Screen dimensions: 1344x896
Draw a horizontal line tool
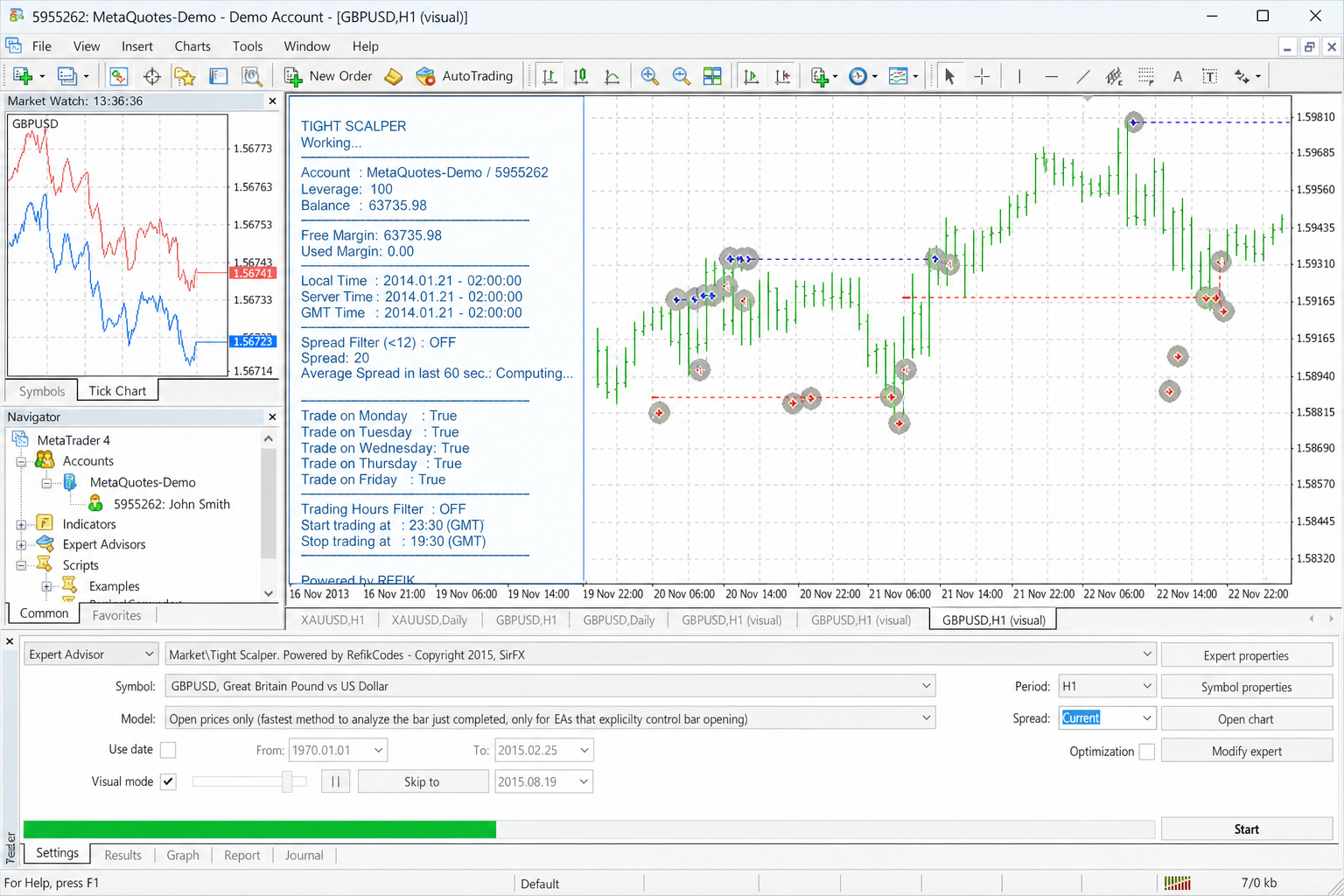(x=1051, y=76)
